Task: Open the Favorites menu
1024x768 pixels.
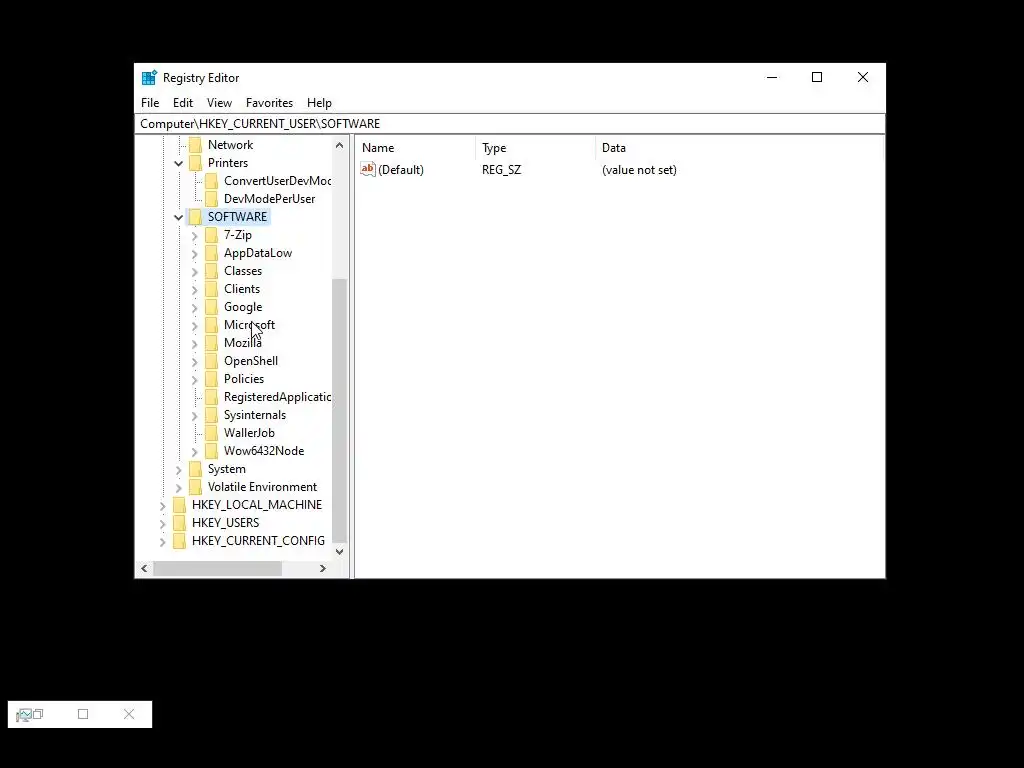Action: click(269, 103)
